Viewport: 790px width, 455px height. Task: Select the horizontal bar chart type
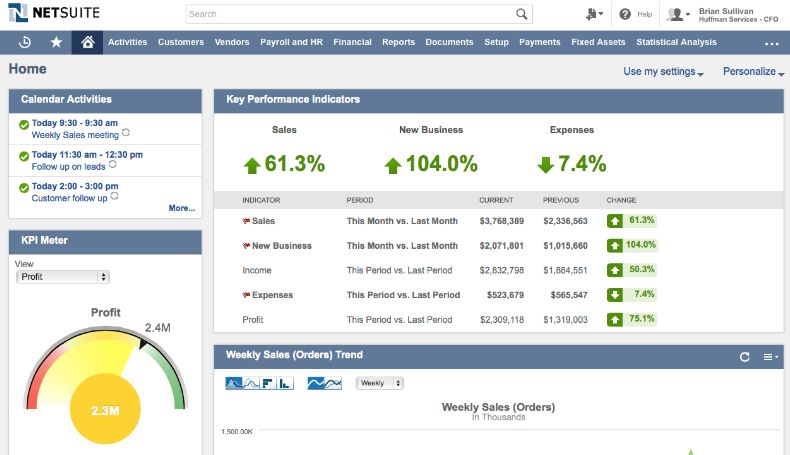[x=268, y=383]
